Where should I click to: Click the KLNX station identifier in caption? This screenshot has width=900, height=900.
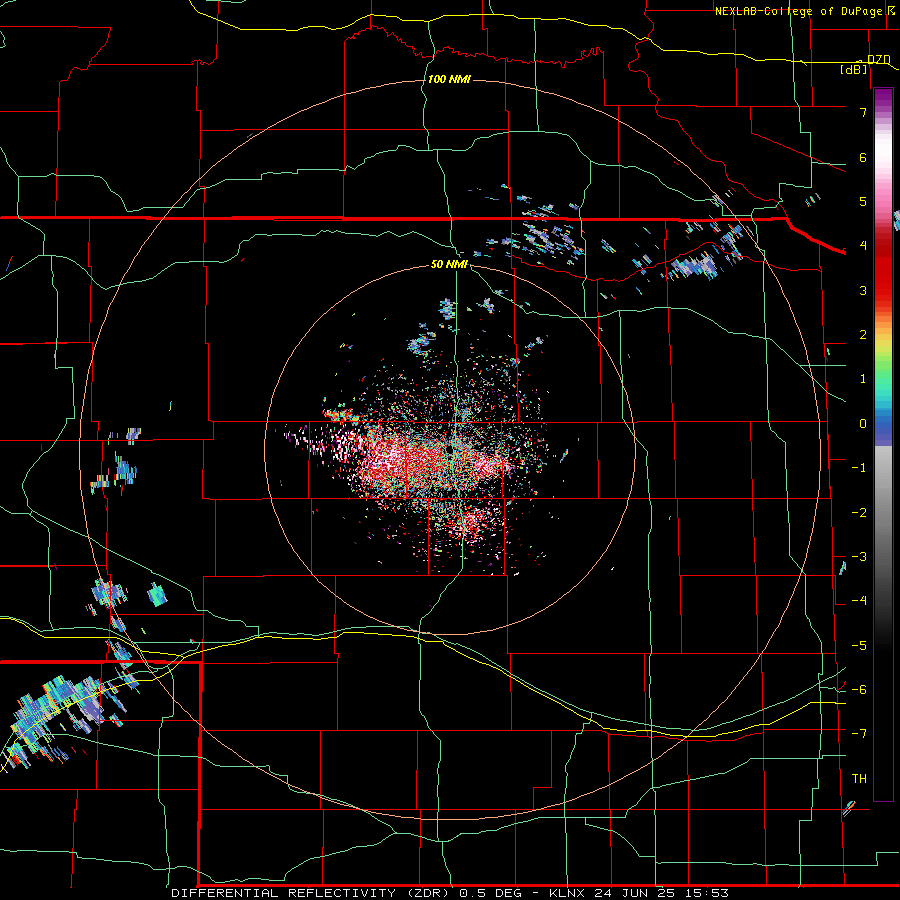tap(568, 893)
